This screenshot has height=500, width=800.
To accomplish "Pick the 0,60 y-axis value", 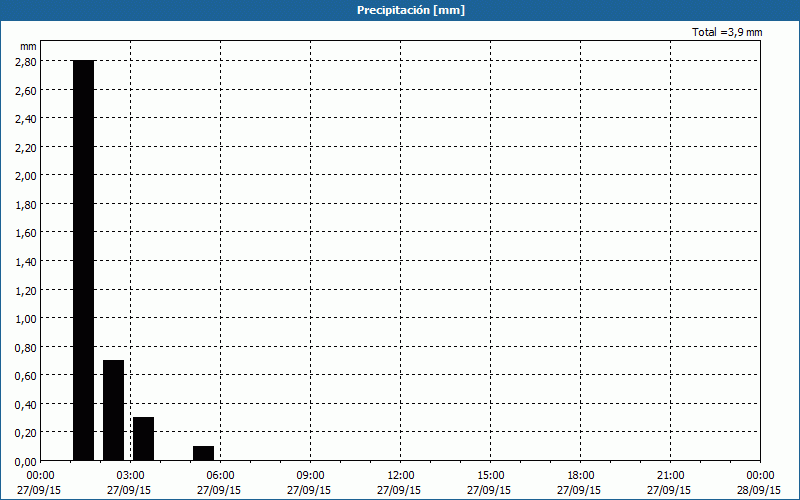I will (x=26, y=376).
